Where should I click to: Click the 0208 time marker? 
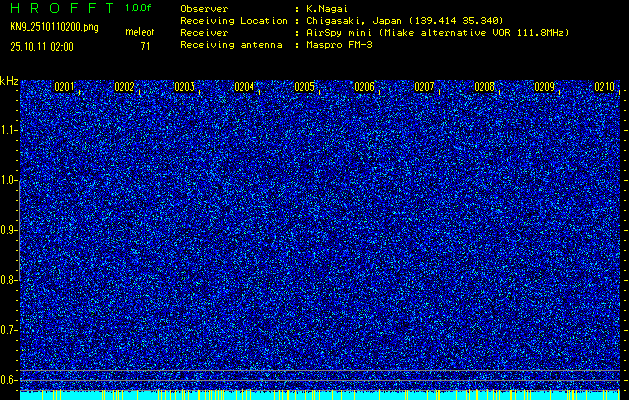tap(484, 87)
